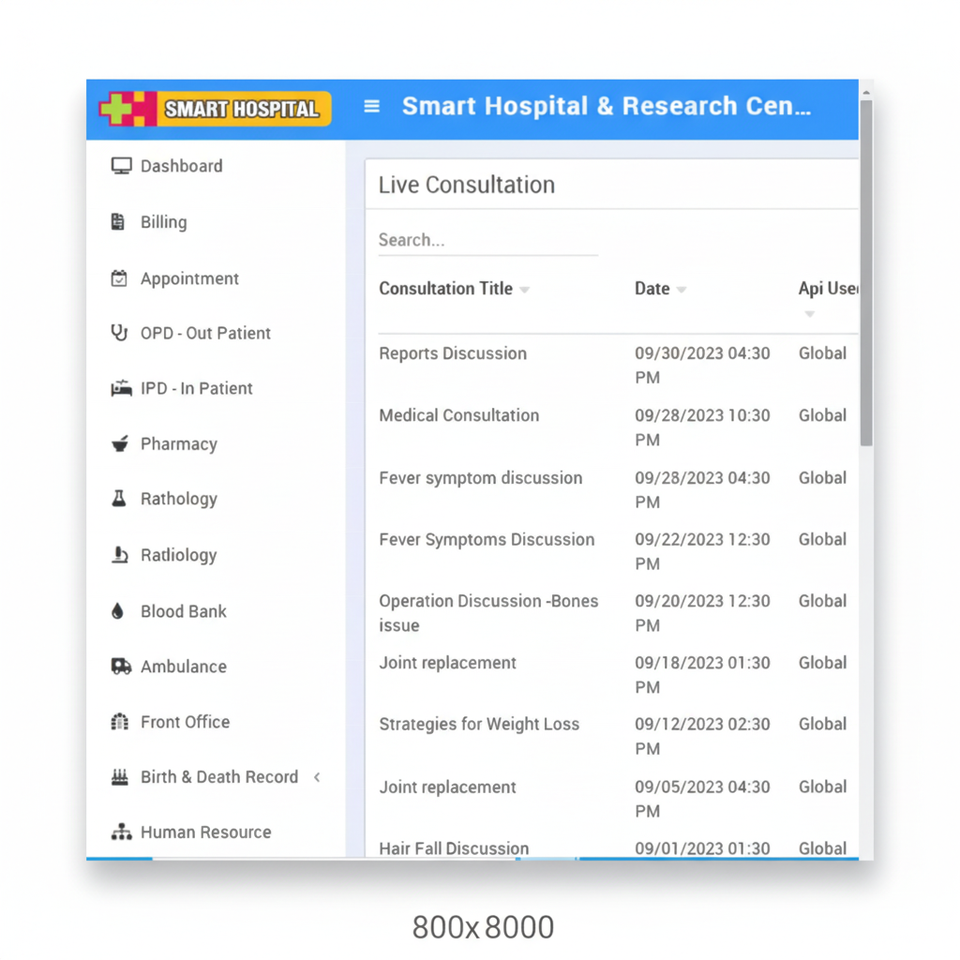This screenshot has height=960, width=960.
Task: Click Global in Strategies for Weight Loss row
Action: click(x=822, y=724)
